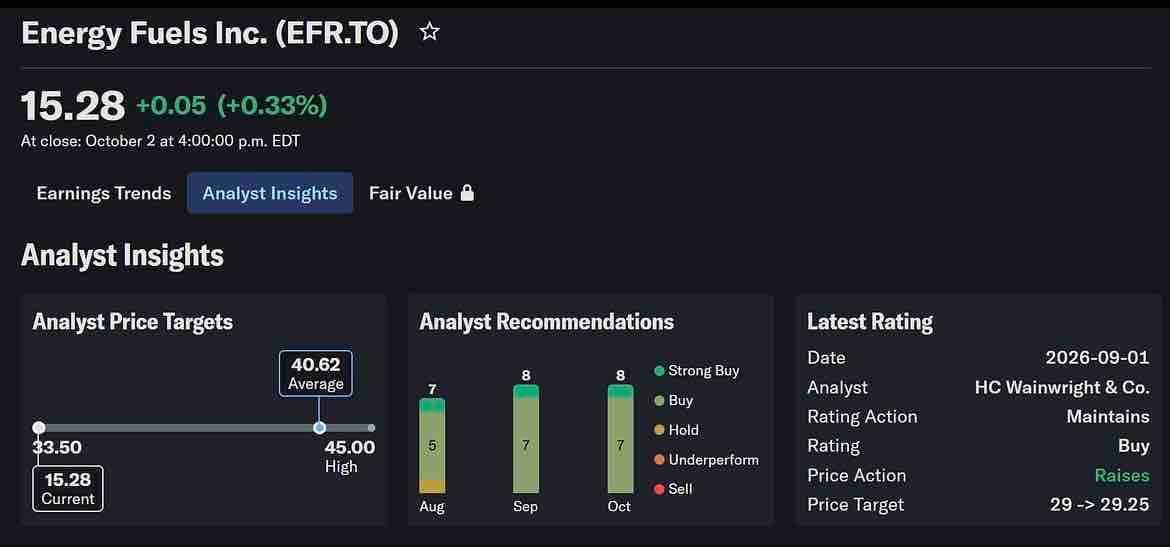This screenshot has width=1170, height=547.
Task: Open the Fair Value tab
Action: 422,193
